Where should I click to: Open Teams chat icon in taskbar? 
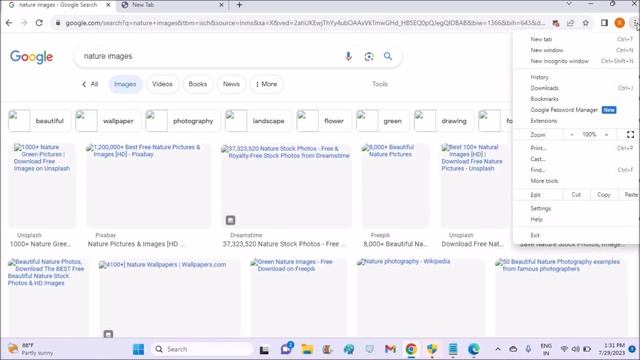[287, 349]
